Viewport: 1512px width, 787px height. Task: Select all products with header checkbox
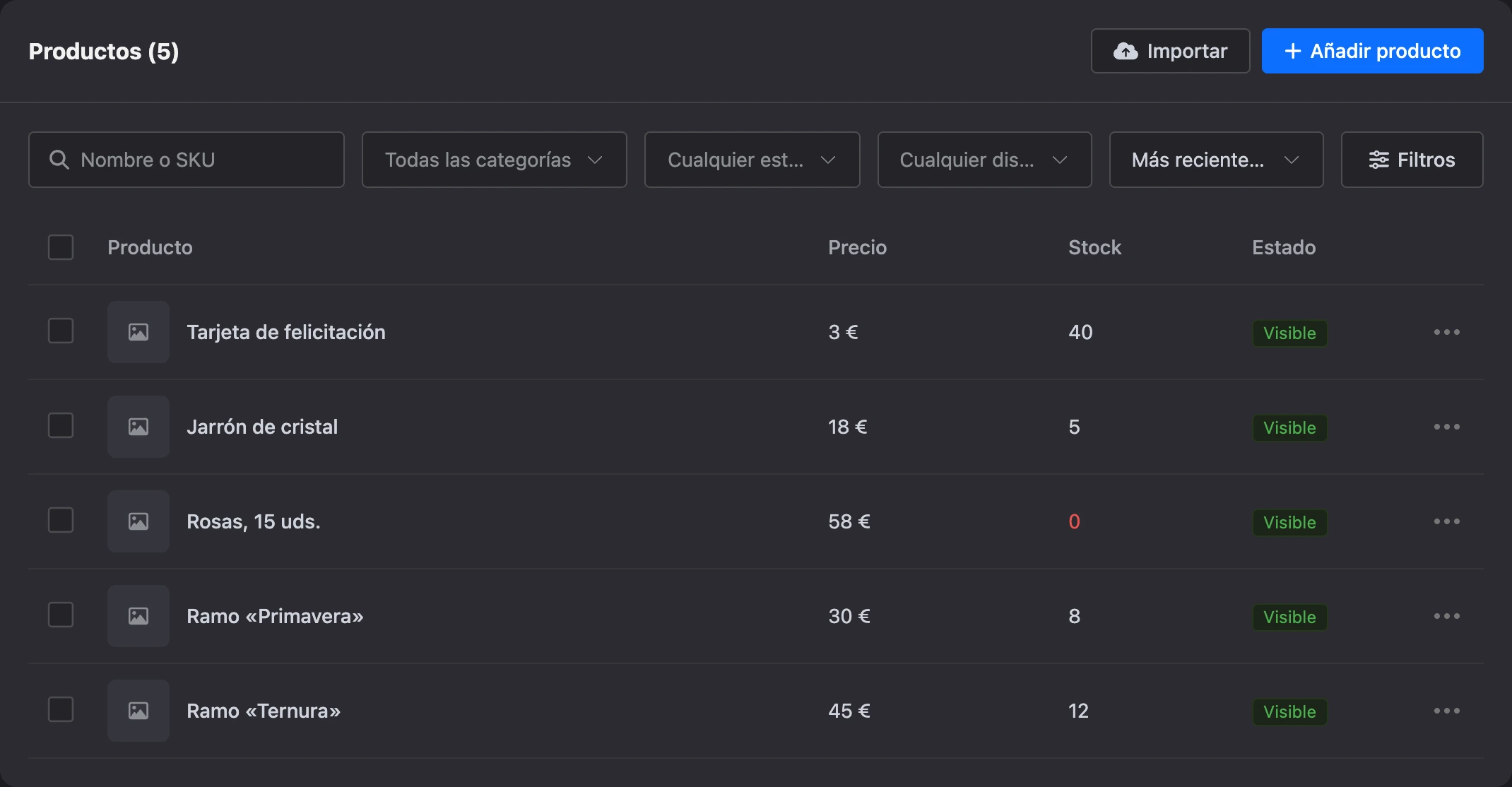[61, 247]
